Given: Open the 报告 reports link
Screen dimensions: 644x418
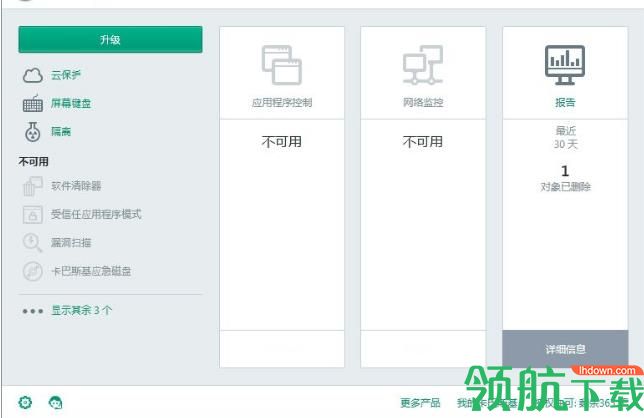Looking at the screenshot, I should pyautogui.click(x=565, y=102).
